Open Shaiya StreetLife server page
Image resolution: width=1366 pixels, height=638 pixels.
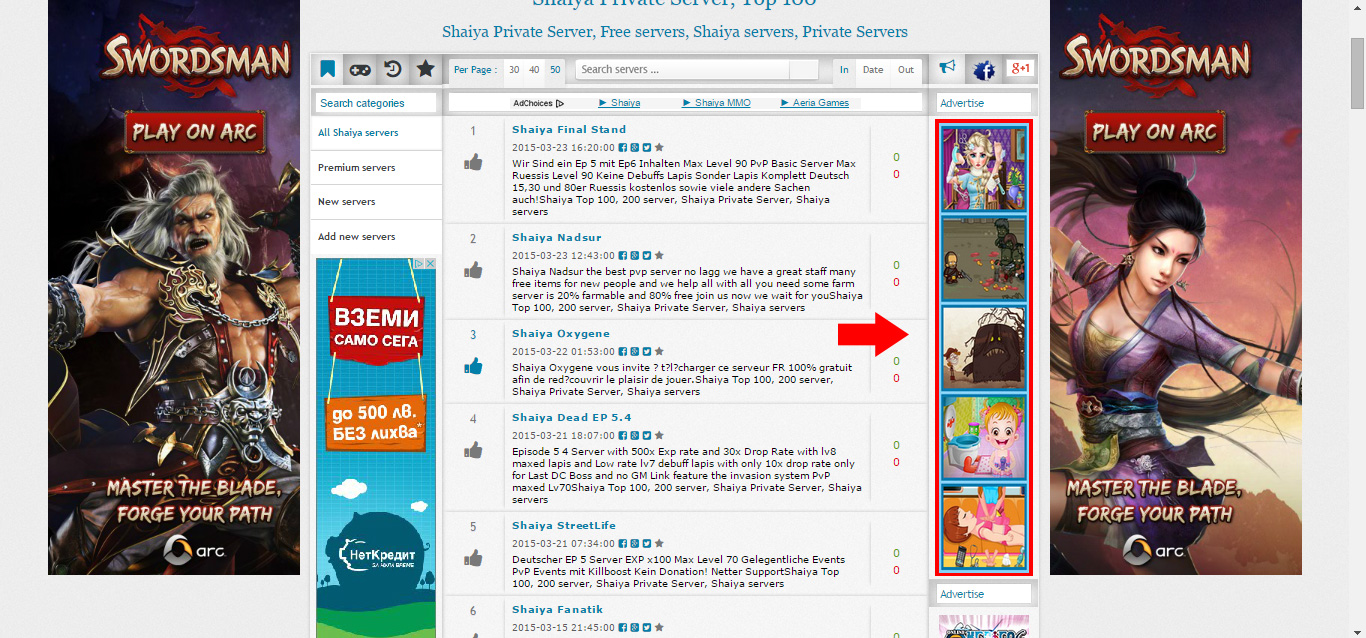point(564,525)
